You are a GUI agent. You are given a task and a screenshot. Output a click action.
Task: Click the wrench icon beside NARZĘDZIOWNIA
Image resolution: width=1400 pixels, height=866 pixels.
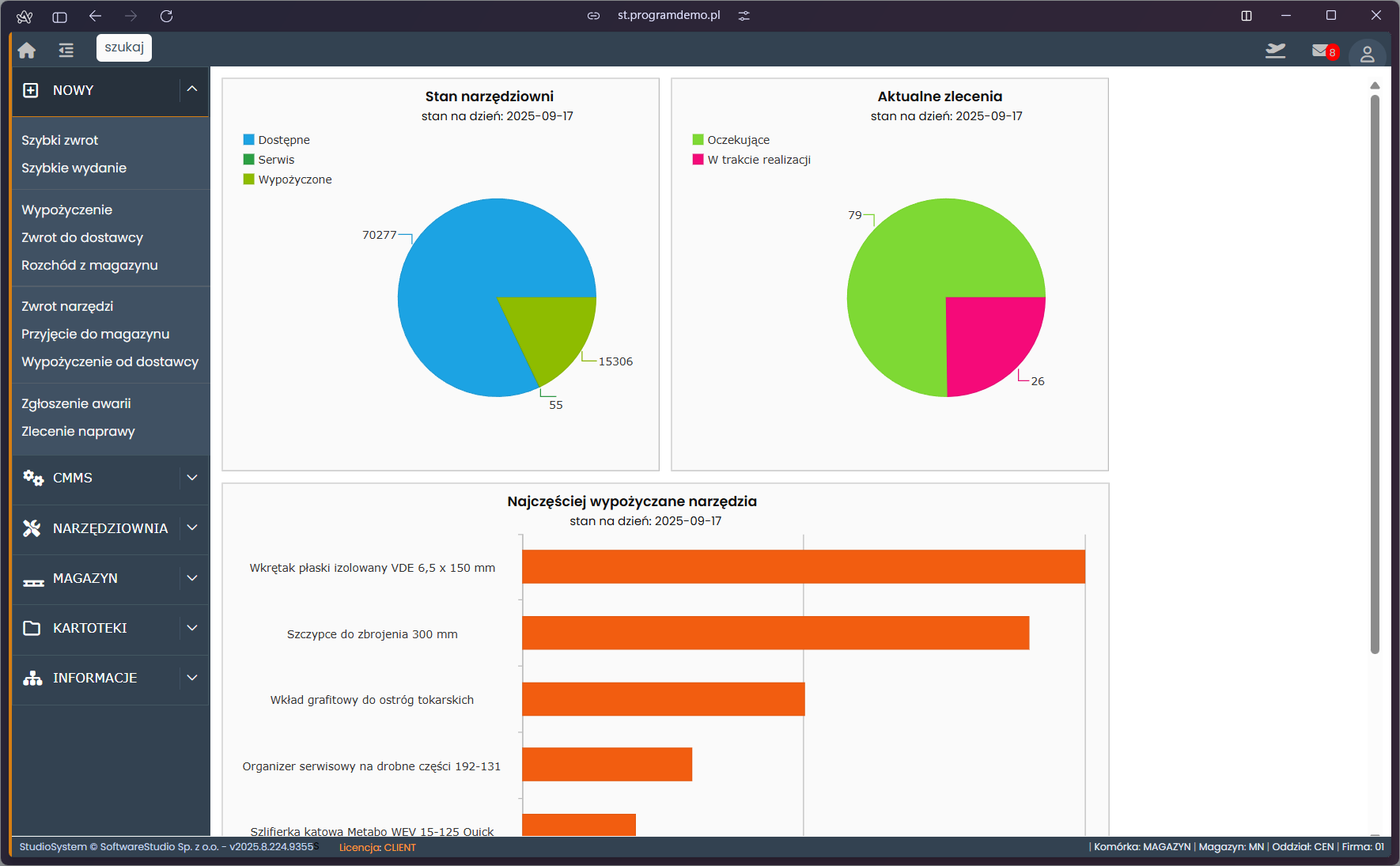(x=32, y=528)
